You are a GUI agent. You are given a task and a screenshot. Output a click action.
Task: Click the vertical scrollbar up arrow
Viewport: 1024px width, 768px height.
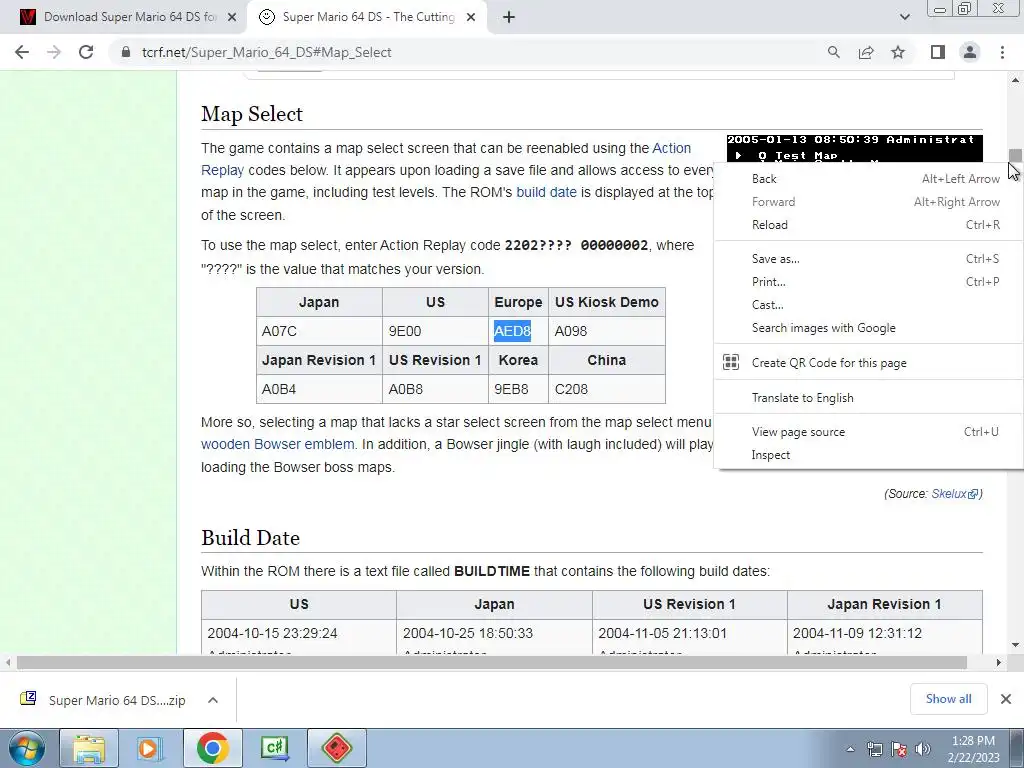[1015, 80]
